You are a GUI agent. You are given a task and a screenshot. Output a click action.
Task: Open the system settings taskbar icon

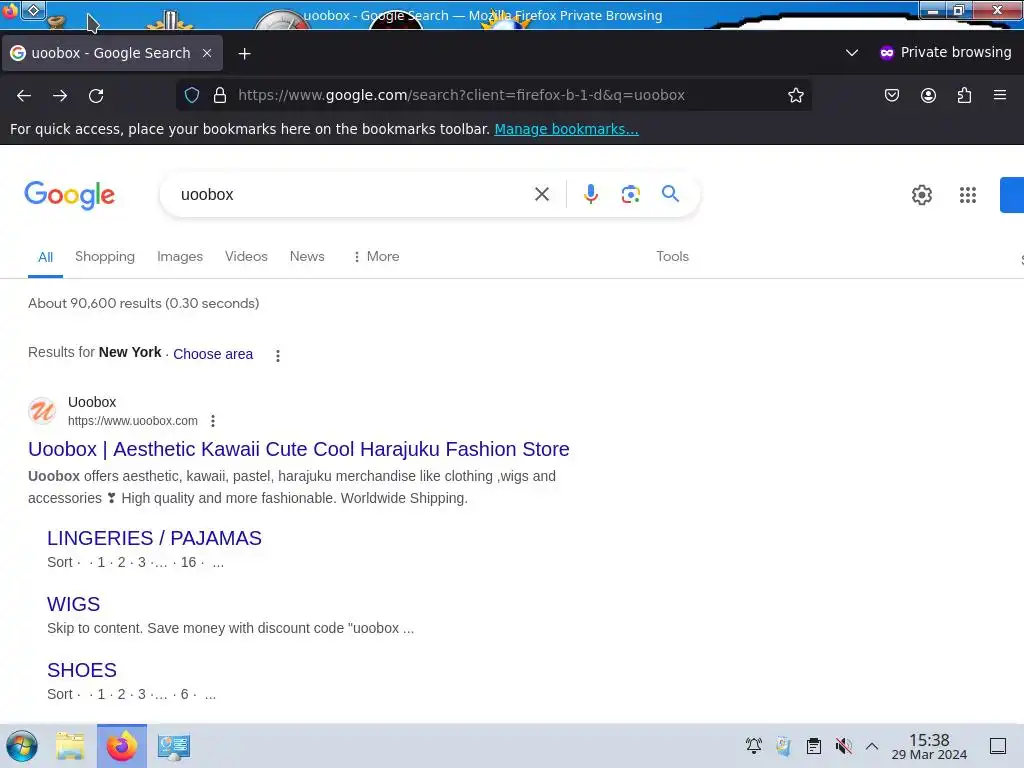coord(174,746)
